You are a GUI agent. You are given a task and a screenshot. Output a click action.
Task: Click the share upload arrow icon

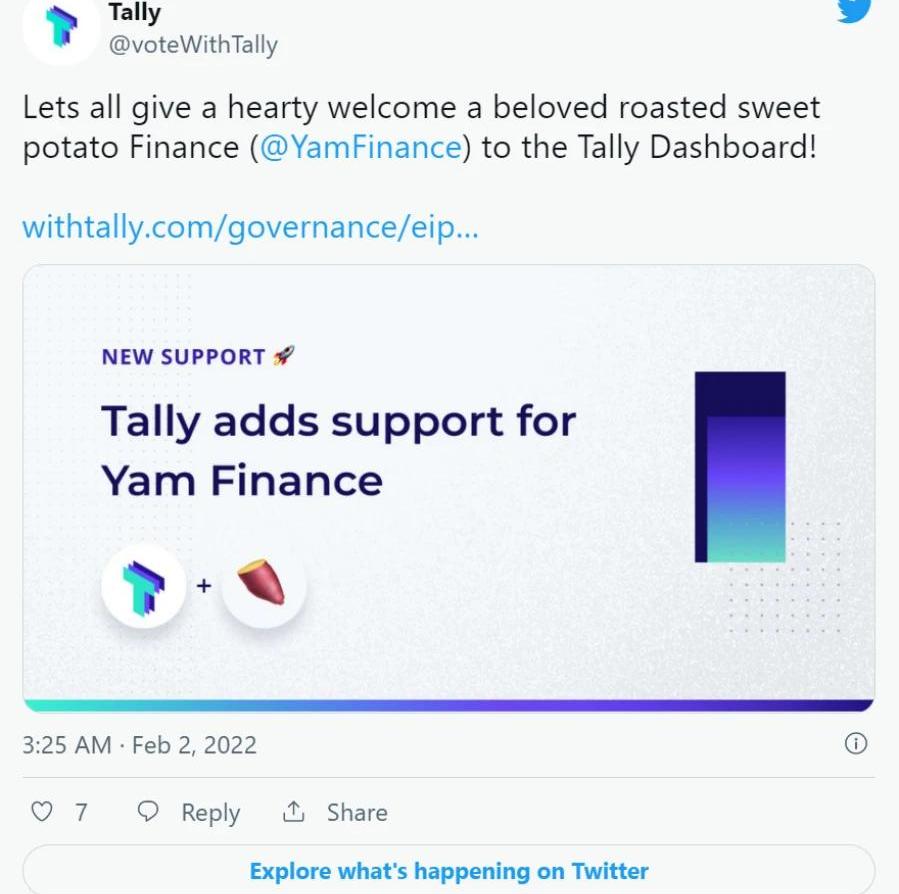click(294, 811)
